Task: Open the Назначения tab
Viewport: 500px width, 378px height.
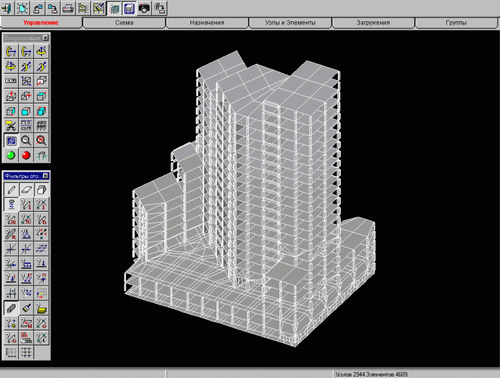Action: coord(207,23)
